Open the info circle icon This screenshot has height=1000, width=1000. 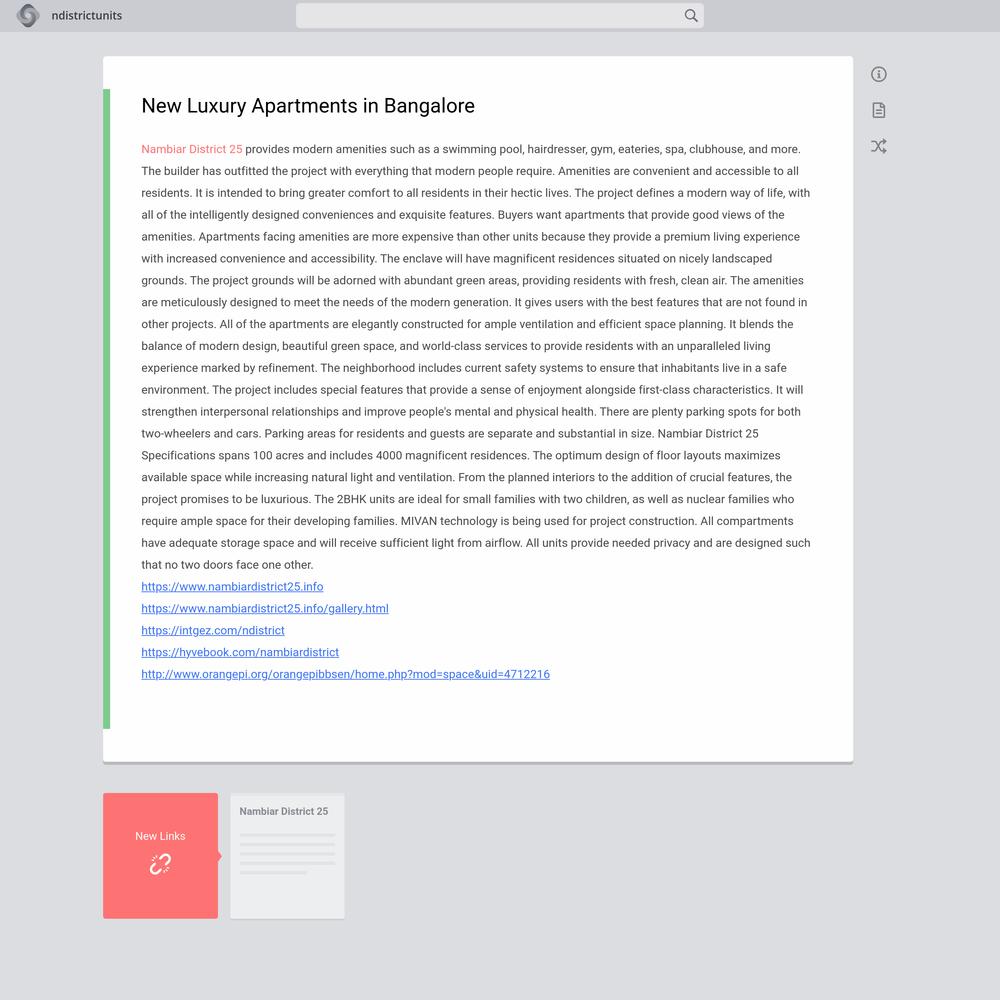(x=878, y=75)
